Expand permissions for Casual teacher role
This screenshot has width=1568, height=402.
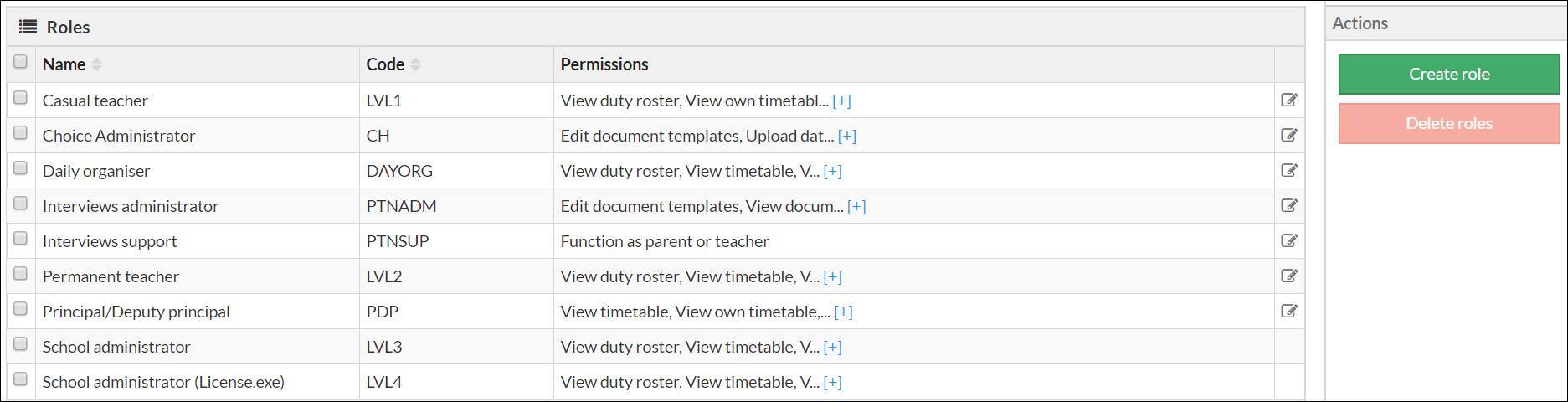click(841, 101)
